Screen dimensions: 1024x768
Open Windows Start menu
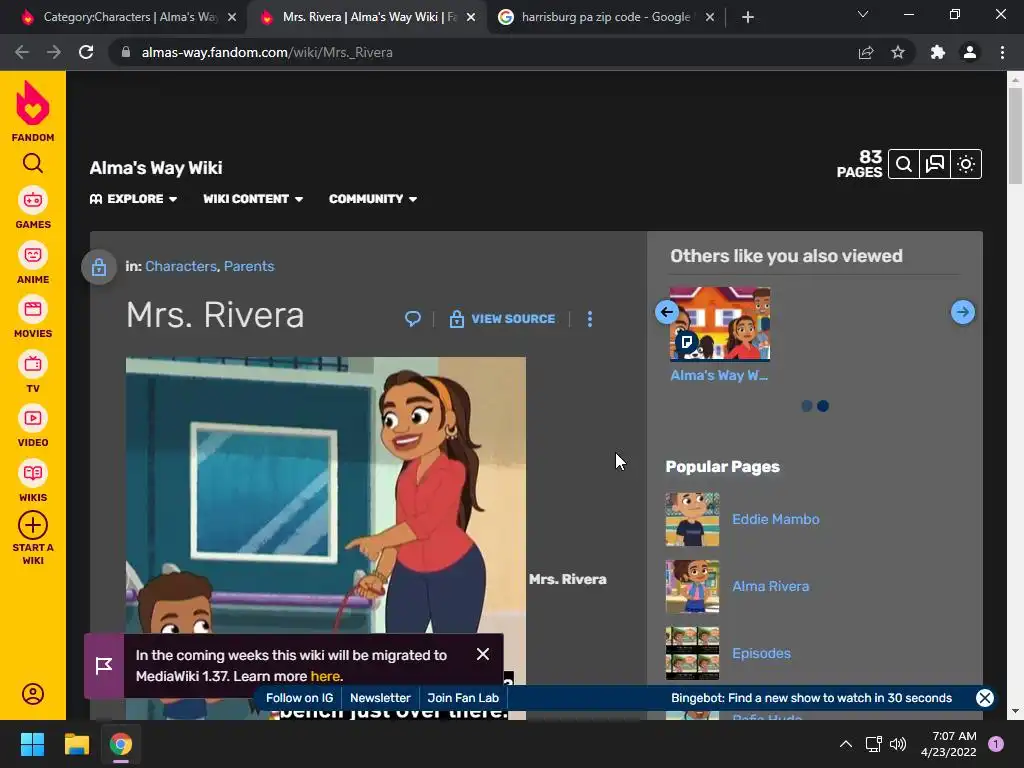[32, 744]
